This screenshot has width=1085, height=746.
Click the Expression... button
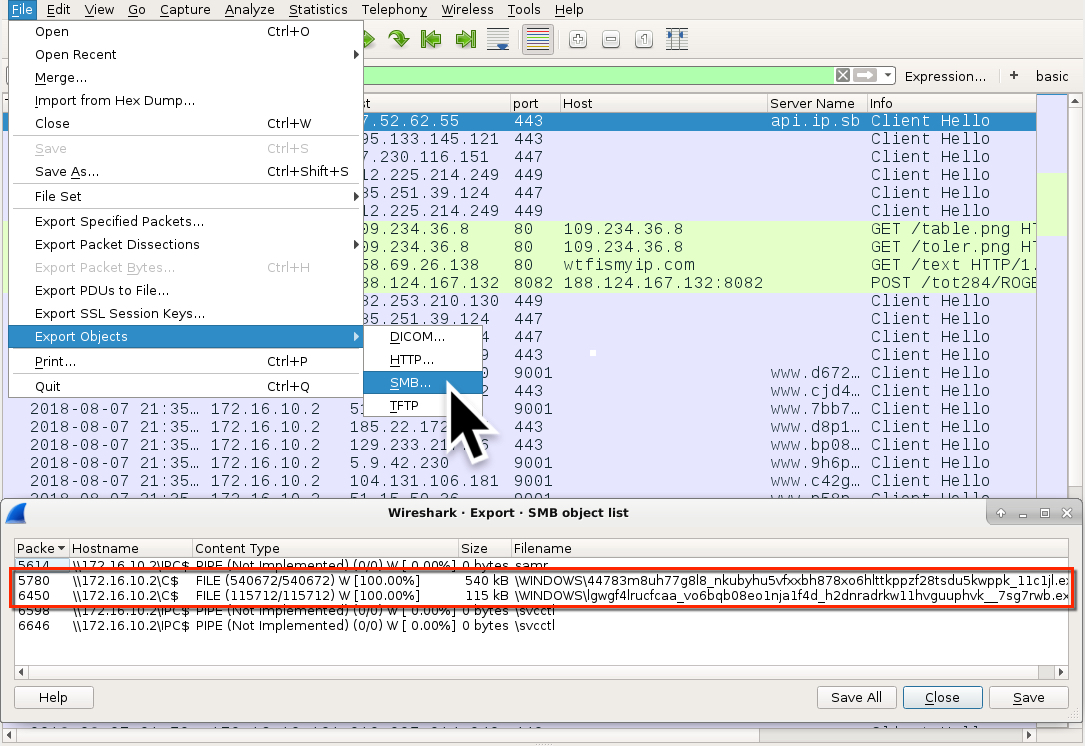point(945,76)
